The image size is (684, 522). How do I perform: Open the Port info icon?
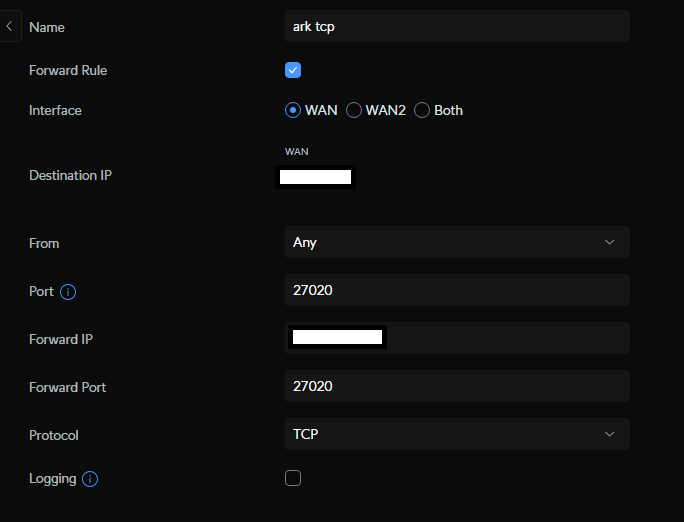68,292
